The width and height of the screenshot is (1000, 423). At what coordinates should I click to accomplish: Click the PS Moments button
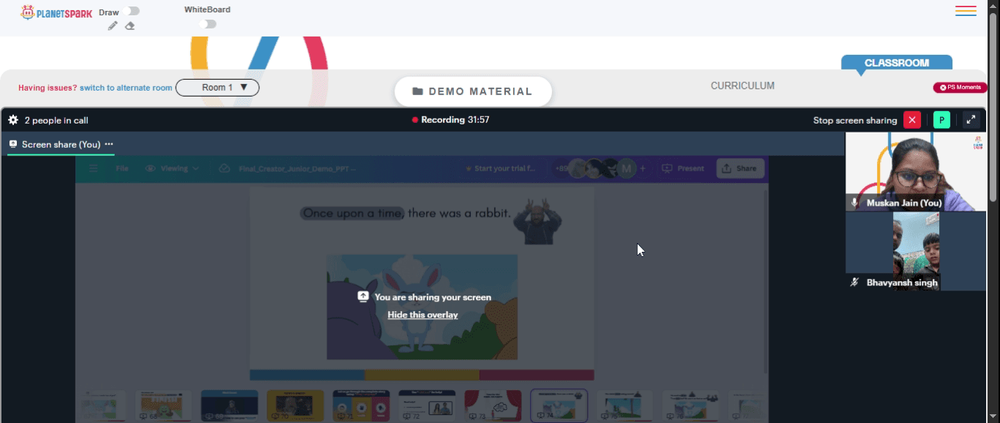960,87
